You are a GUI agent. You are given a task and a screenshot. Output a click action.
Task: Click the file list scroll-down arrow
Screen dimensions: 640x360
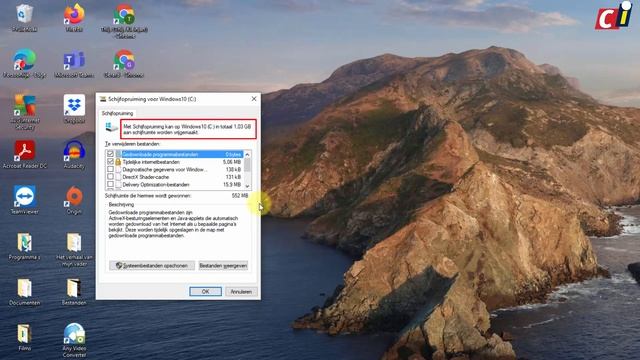pyautogui.click(x=247, y=186)
